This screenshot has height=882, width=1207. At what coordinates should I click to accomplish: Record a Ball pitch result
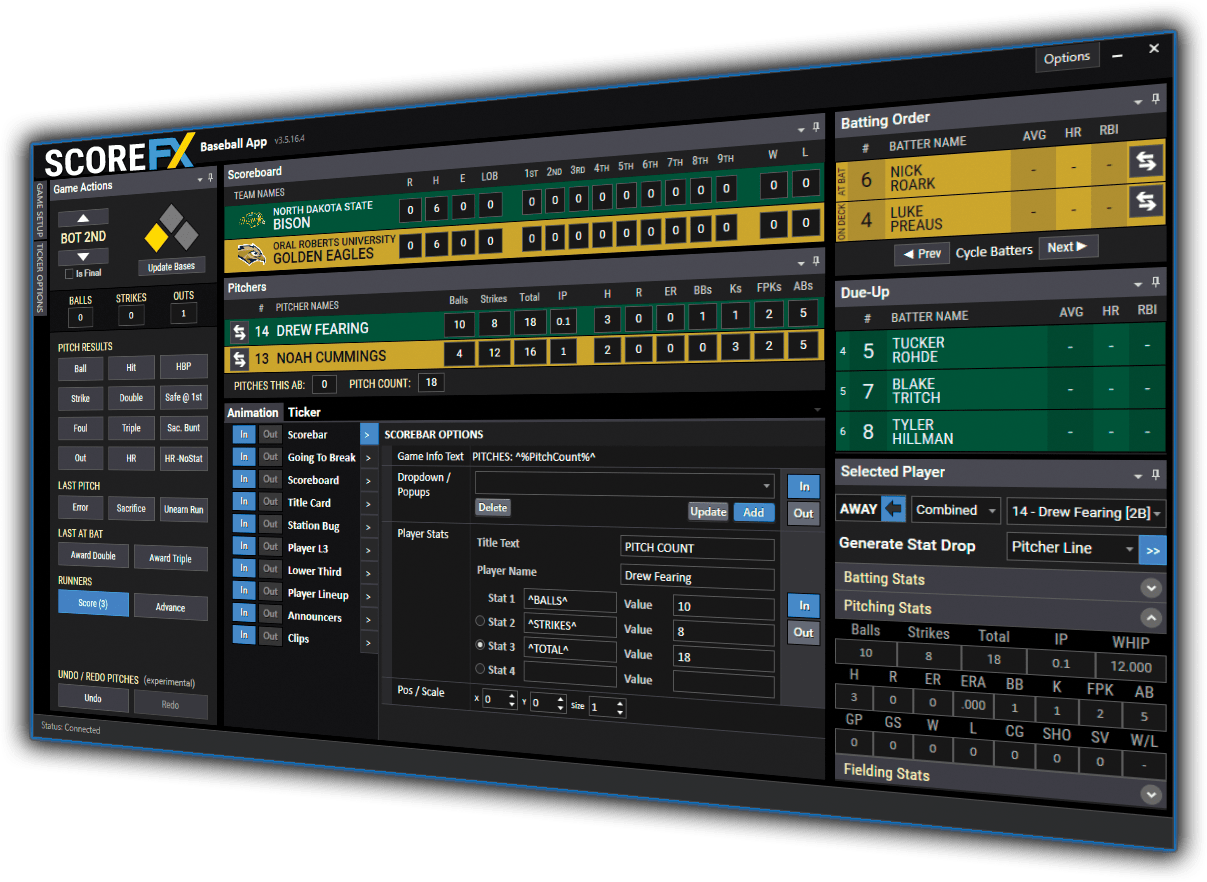[80, 368]
